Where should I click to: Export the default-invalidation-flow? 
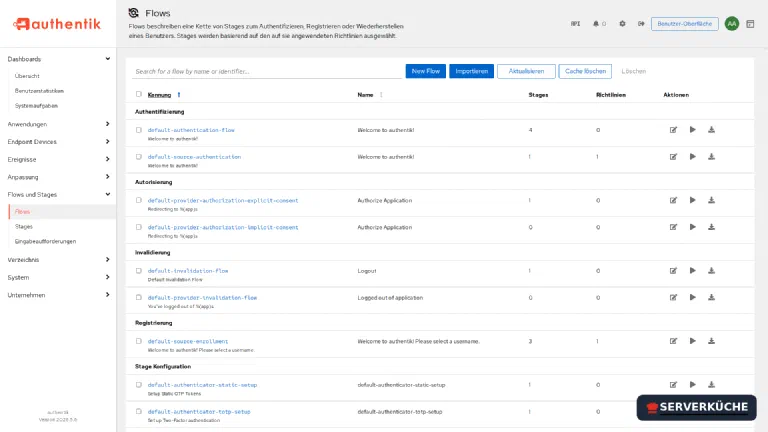(x=711, y=271)
